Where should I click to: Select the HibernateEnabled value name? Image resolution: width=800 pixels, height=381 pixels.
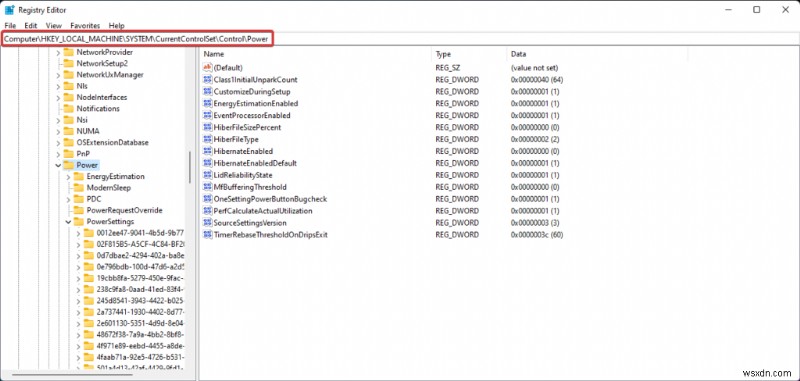pos(243,151)
